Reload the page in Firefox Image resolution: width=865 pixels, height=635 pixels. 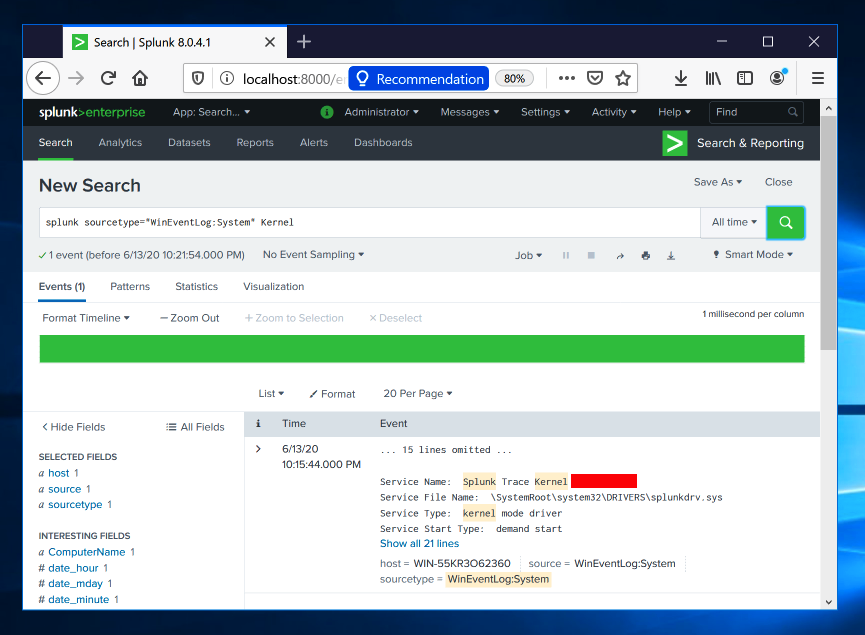tap(108, 78)
